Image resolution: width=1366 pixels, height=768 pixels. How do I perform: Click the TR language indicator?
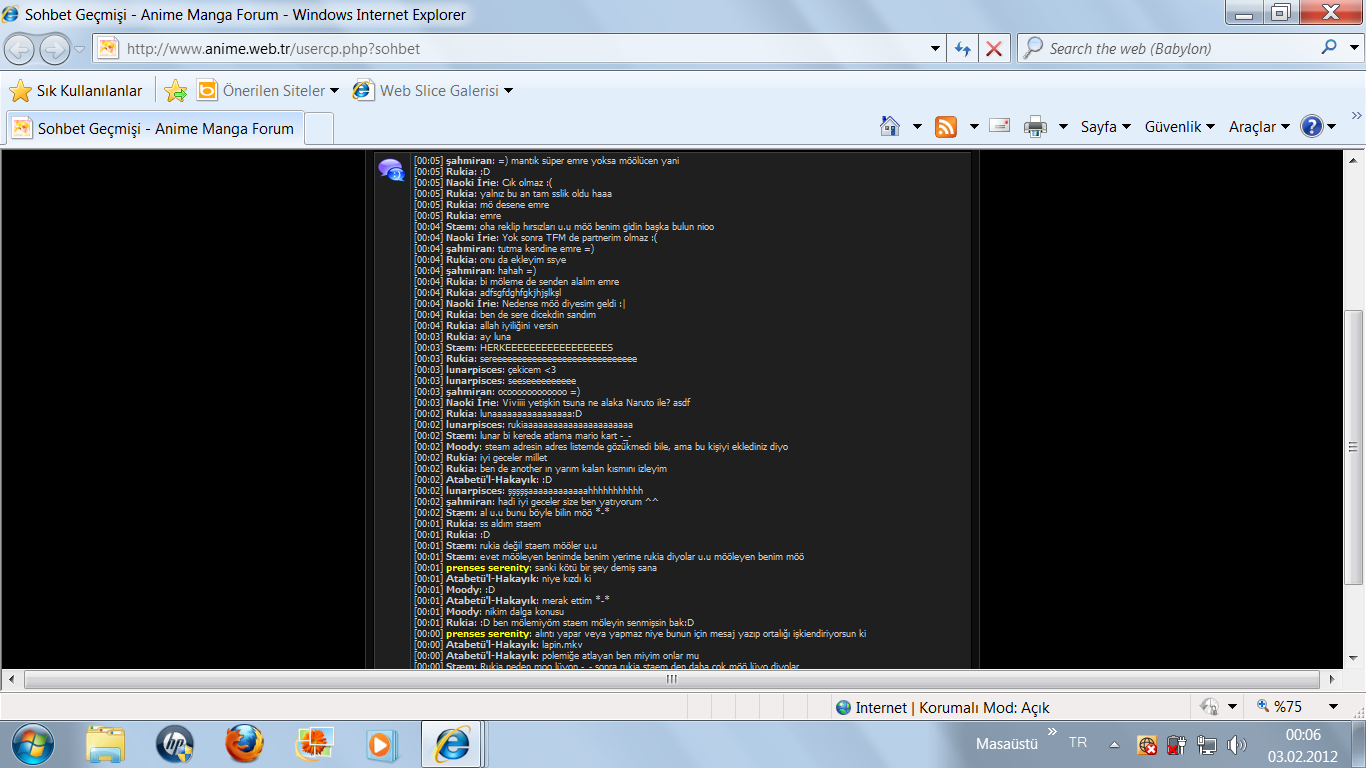tap(1078, 743)
